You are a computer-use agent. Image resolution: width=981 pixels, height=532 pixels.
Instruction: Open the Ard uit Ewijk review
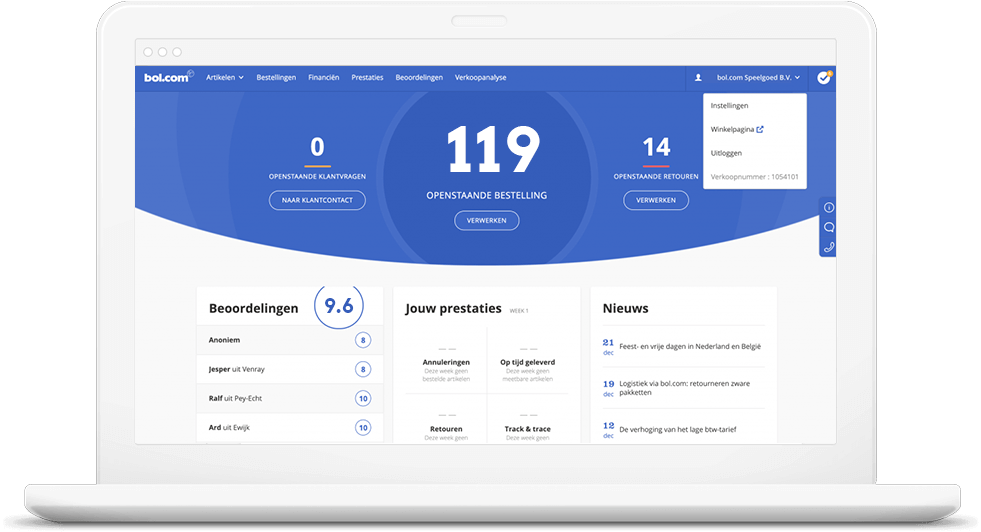[290, 427]
